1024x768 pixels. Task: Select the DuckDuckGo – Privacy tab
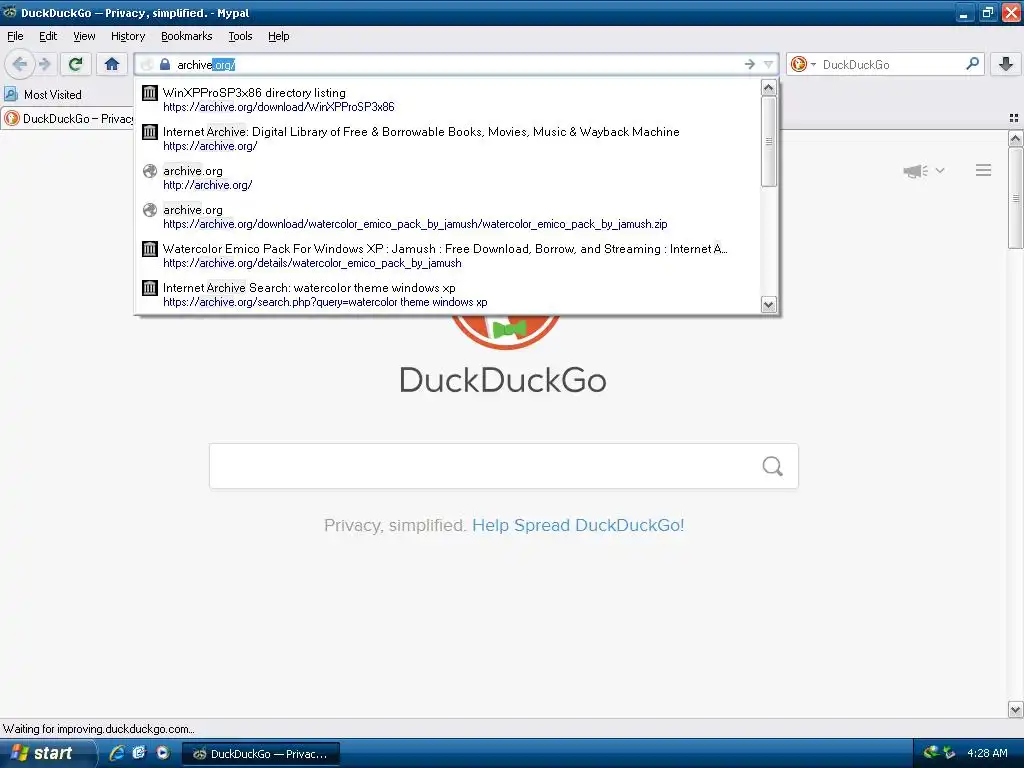point(67,118)
